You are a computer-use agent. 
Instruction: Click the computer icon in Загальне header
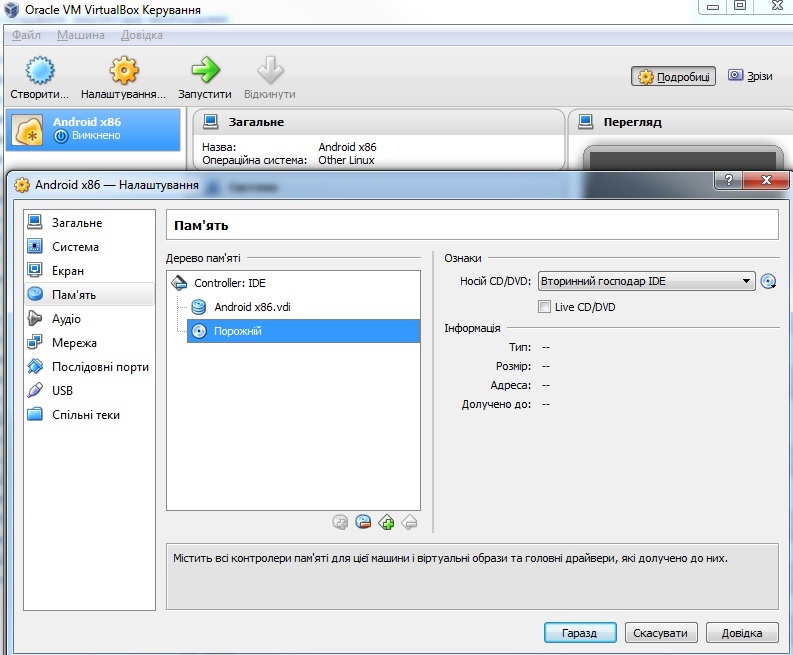click(x=210, y=121)
